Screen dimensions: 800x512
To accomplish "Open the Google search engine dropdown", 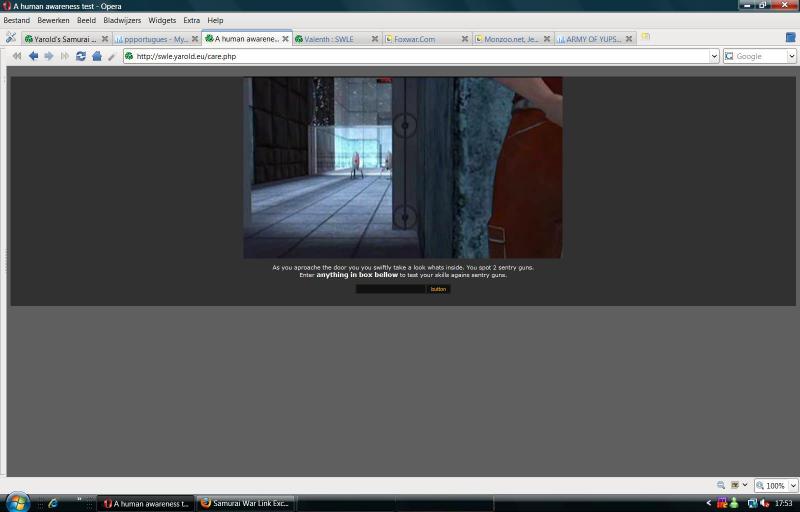I will (792, 56).
